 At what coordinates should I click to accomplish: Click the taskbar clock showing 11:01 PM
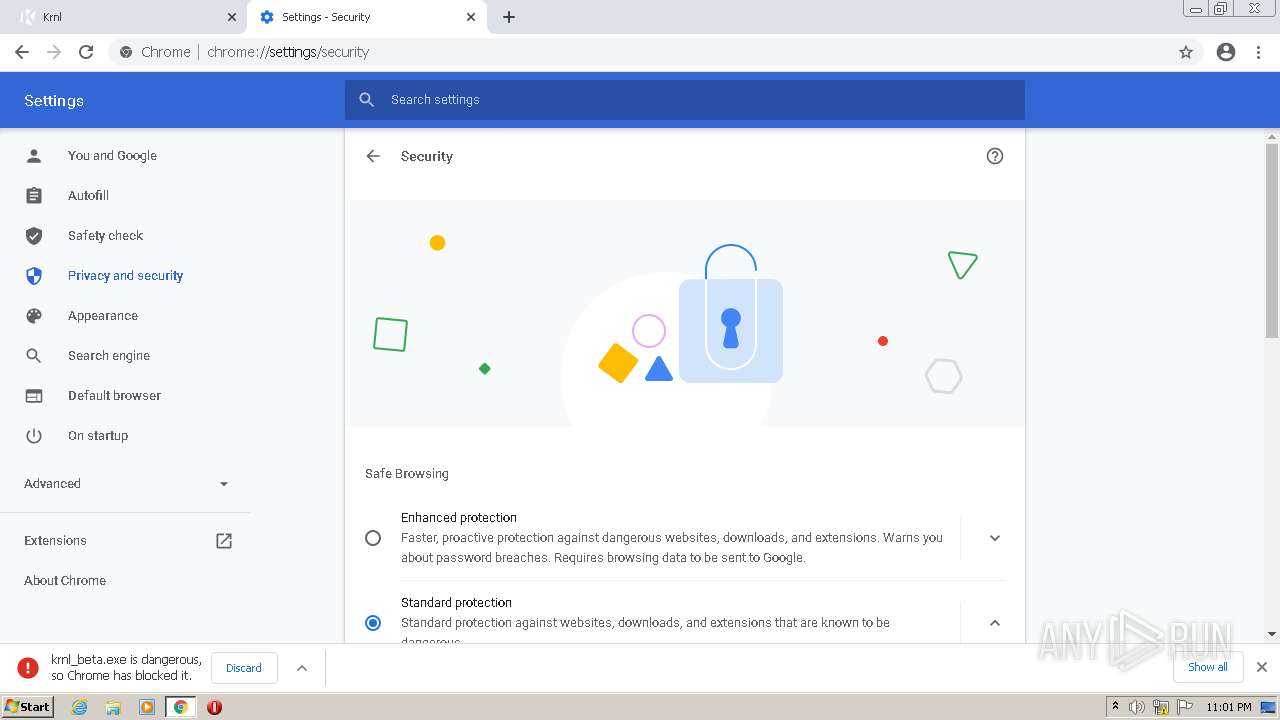pyautogui.click(x=1229, y=707)
